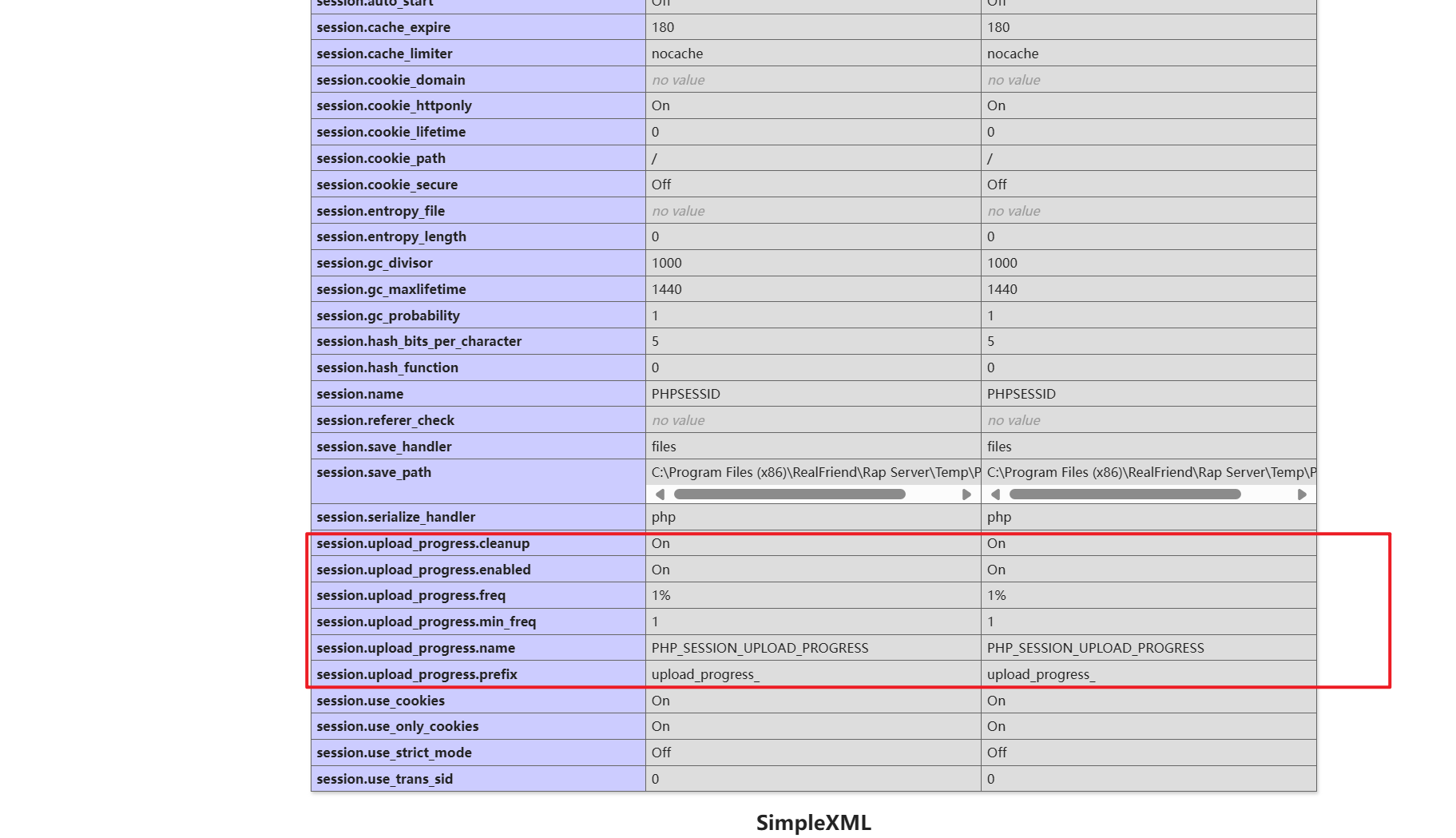
Task: Select the session.use_strict_mode Off value
Action: point(660,752)
